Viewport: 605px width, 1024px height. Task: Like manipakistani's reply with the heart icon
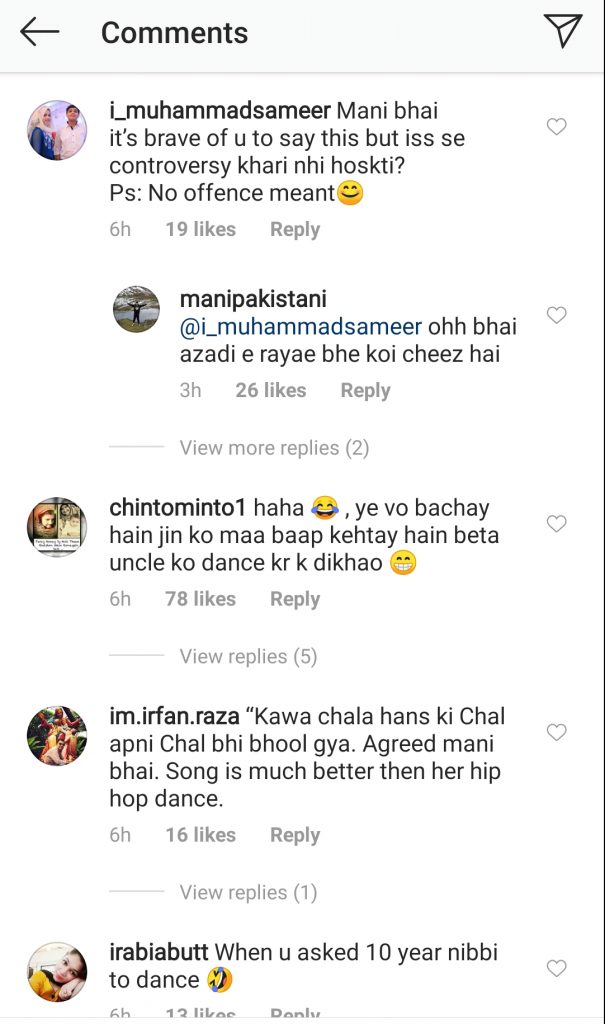pos(556,316)
